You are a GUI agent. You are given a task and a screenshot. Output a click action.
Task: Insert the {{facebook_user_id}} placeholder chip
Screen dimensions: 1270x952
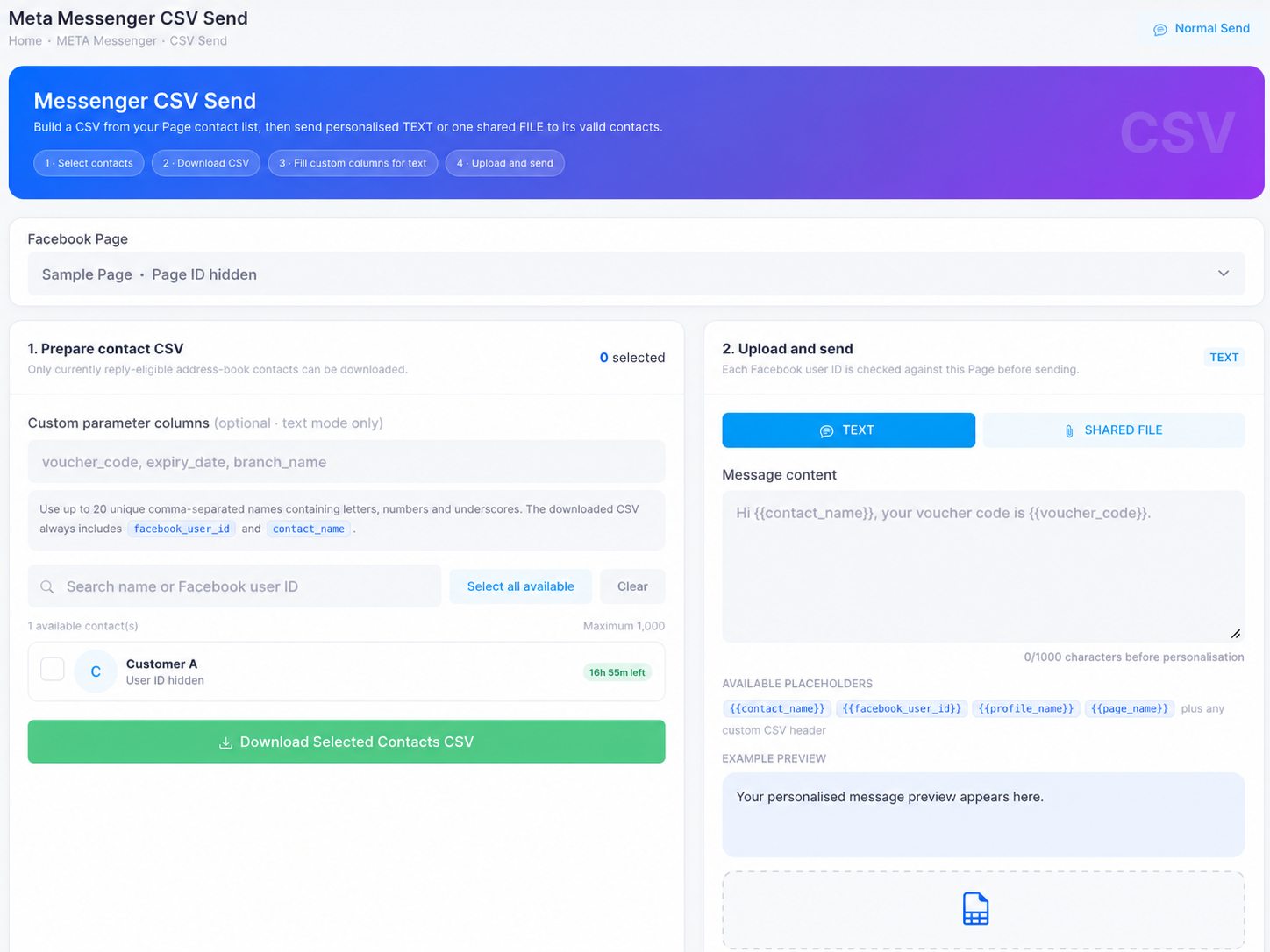coord(902,708)
